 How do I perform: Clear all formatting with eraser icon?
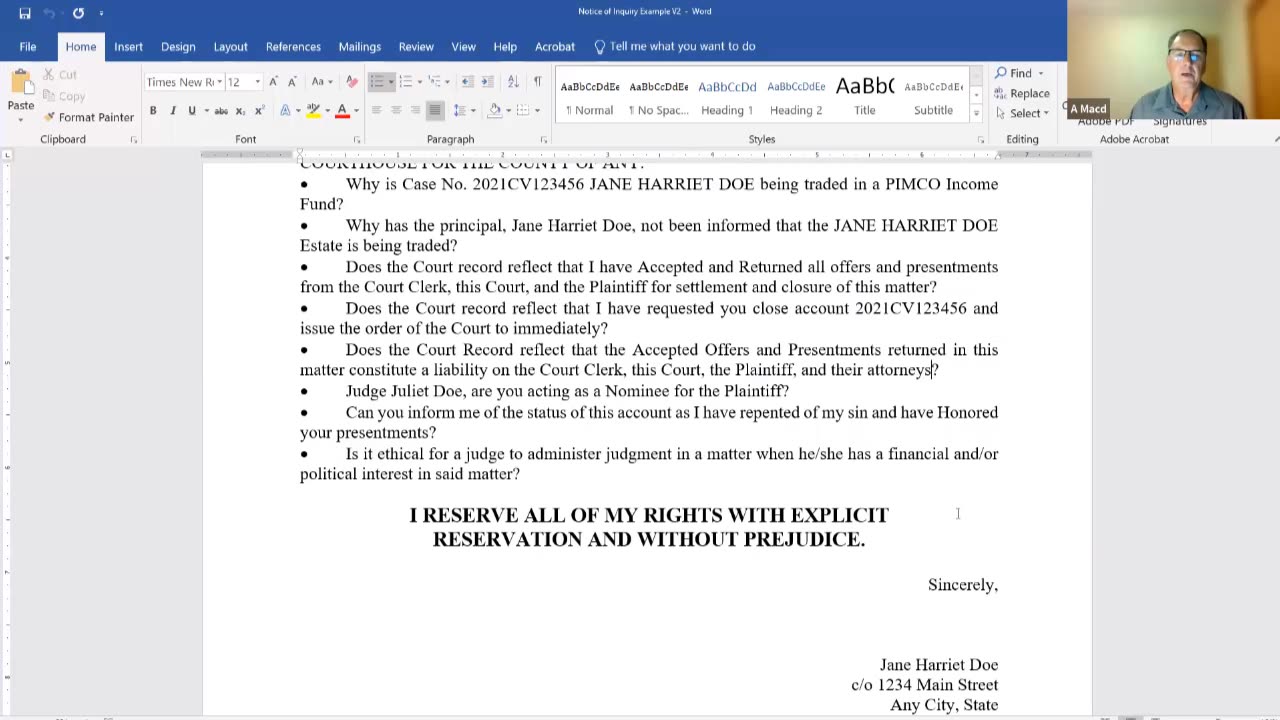pos(352,82)
